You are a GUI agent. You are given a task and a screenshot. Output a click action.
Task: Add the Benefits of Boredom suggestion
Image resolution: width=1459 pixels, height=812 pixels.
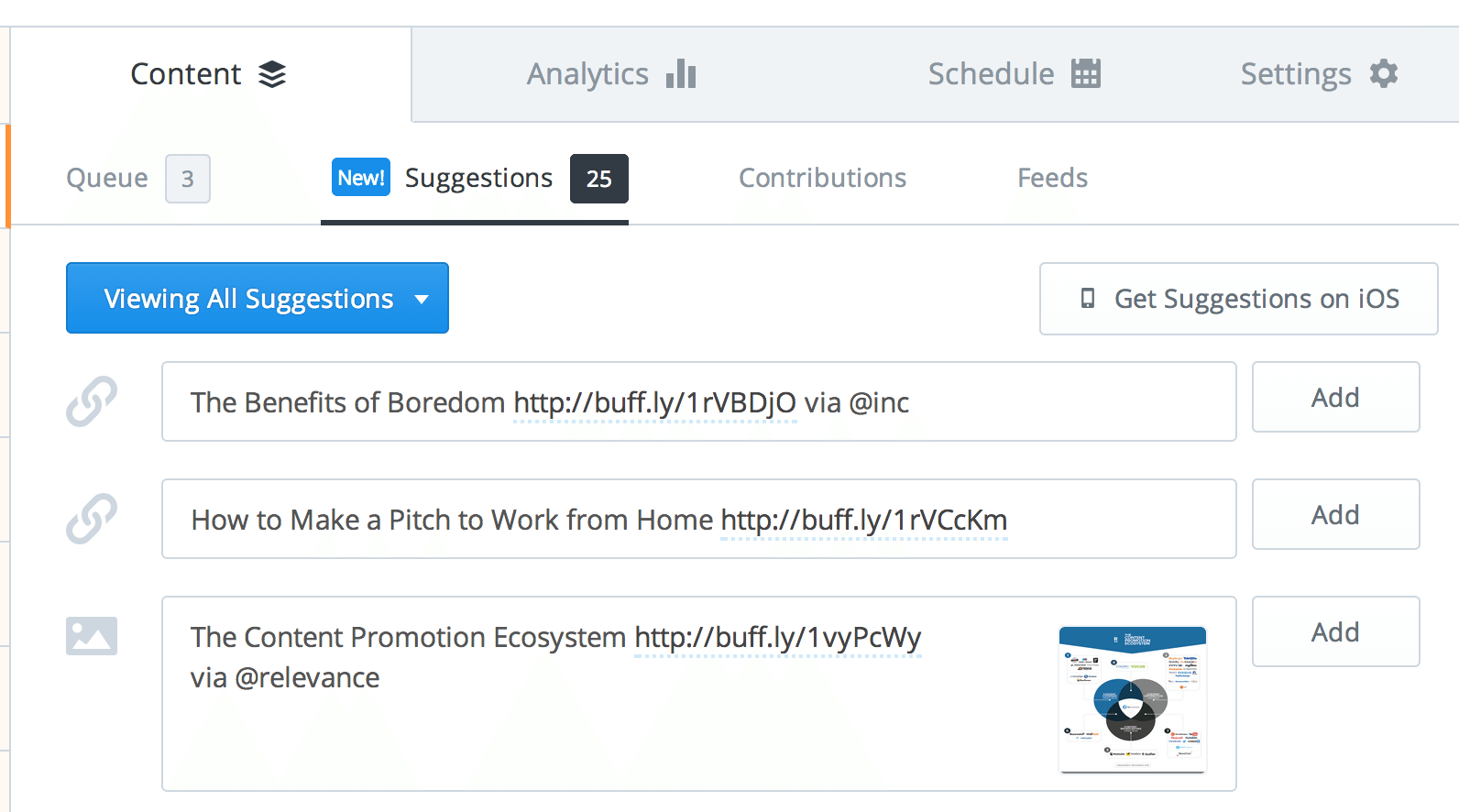(1334, 398)
